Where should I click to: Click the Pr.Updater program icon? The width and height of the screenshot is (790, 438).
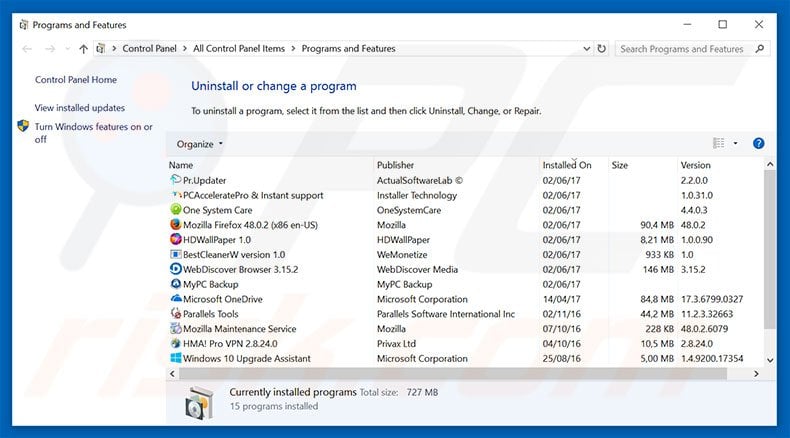click(x=175, y=180)
